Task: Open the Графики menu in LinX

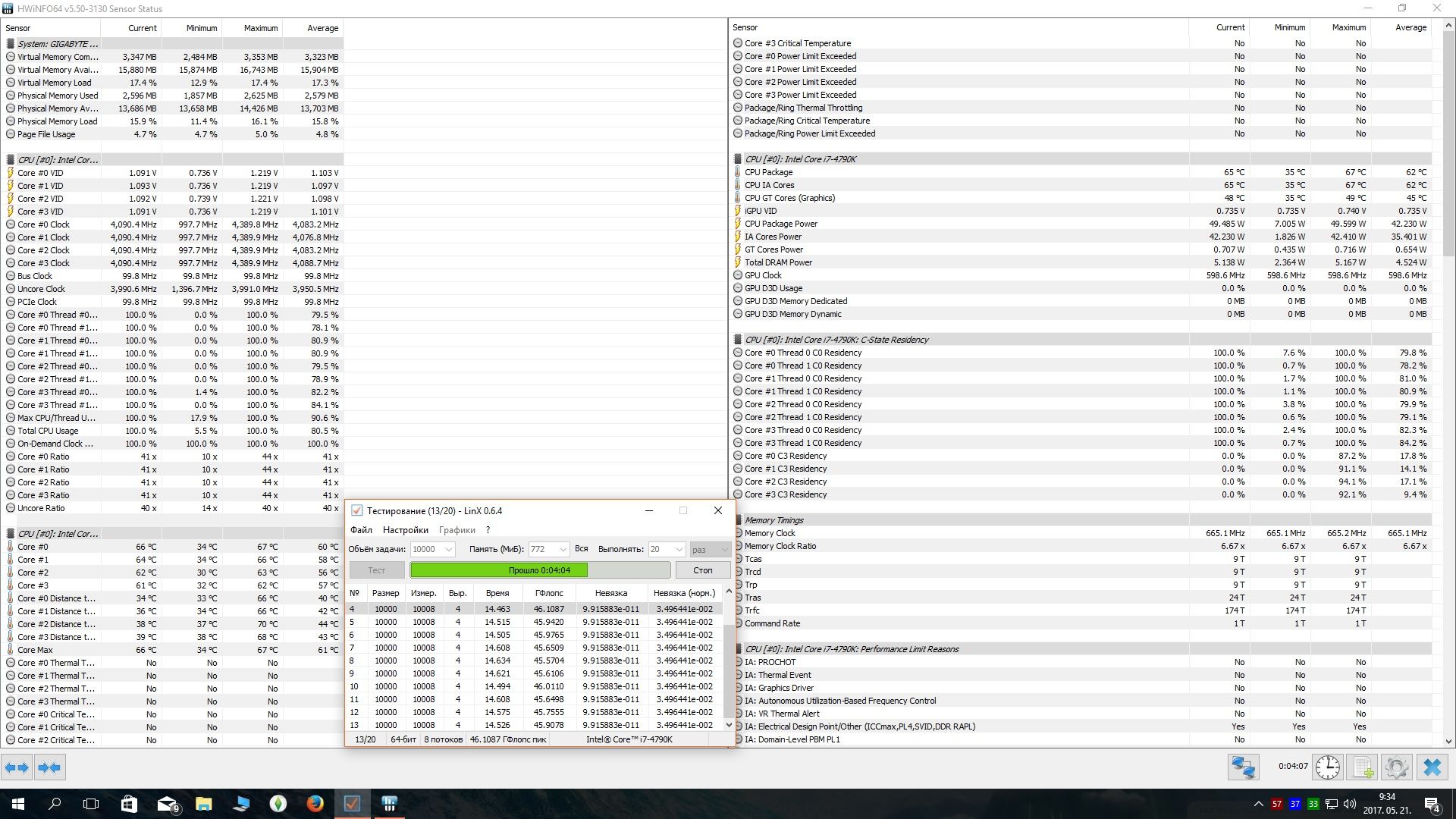Action: (457, 530)
